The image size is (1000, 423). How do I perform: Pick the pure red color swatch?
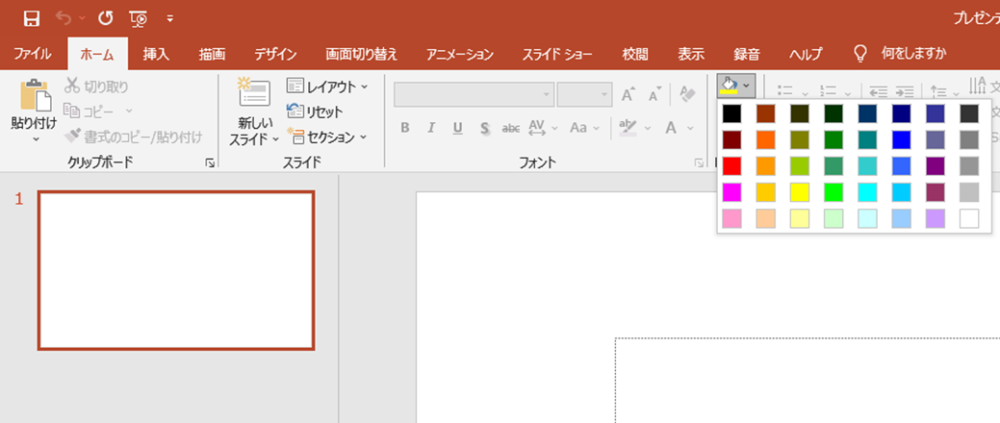pyautogui.click(x=732, y=166)
